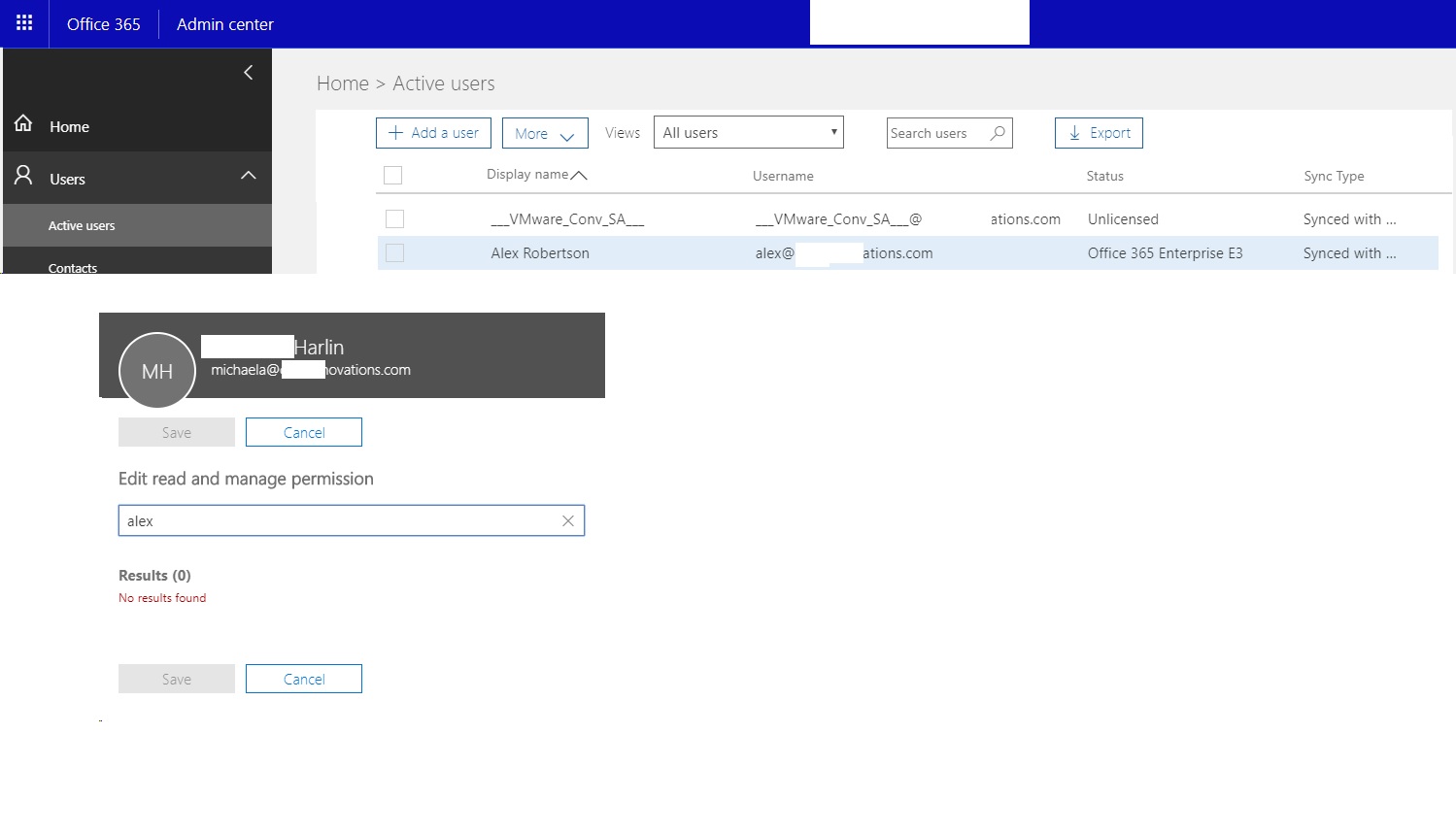Viewport: 1456px width, 834px height.
Task: Select the Users icon in the sidebar
Action: [x=22, y=176]
